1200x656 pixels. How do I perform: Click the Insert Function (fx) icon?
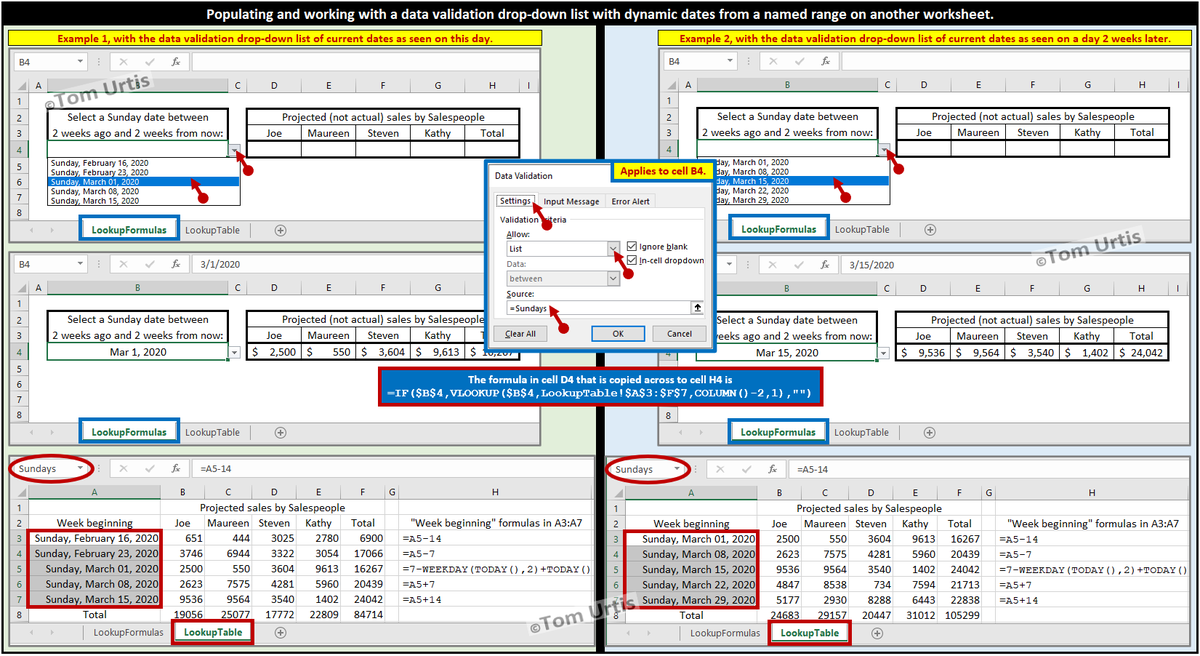176,61
